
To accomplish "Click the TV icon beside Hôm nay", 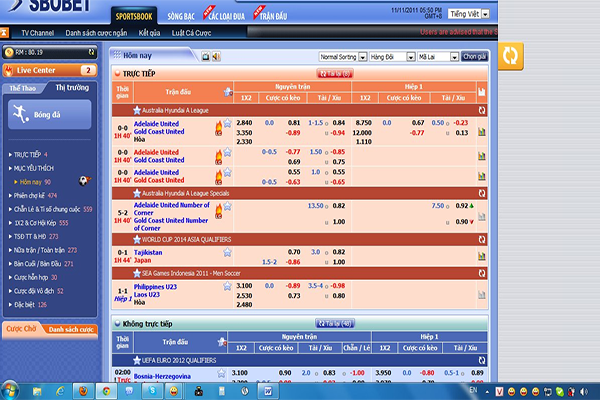I will point(206,57).
